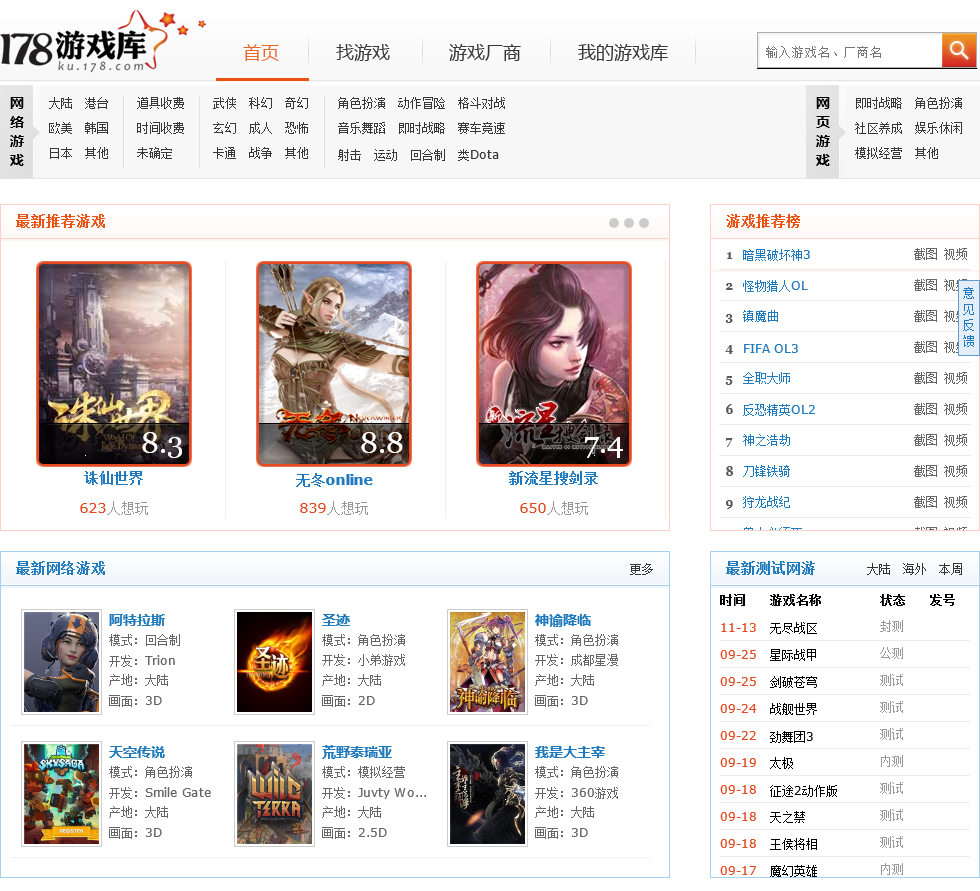Click 更多 in 最新网络游戏 section
980x891 pixels.
[641, 569]
